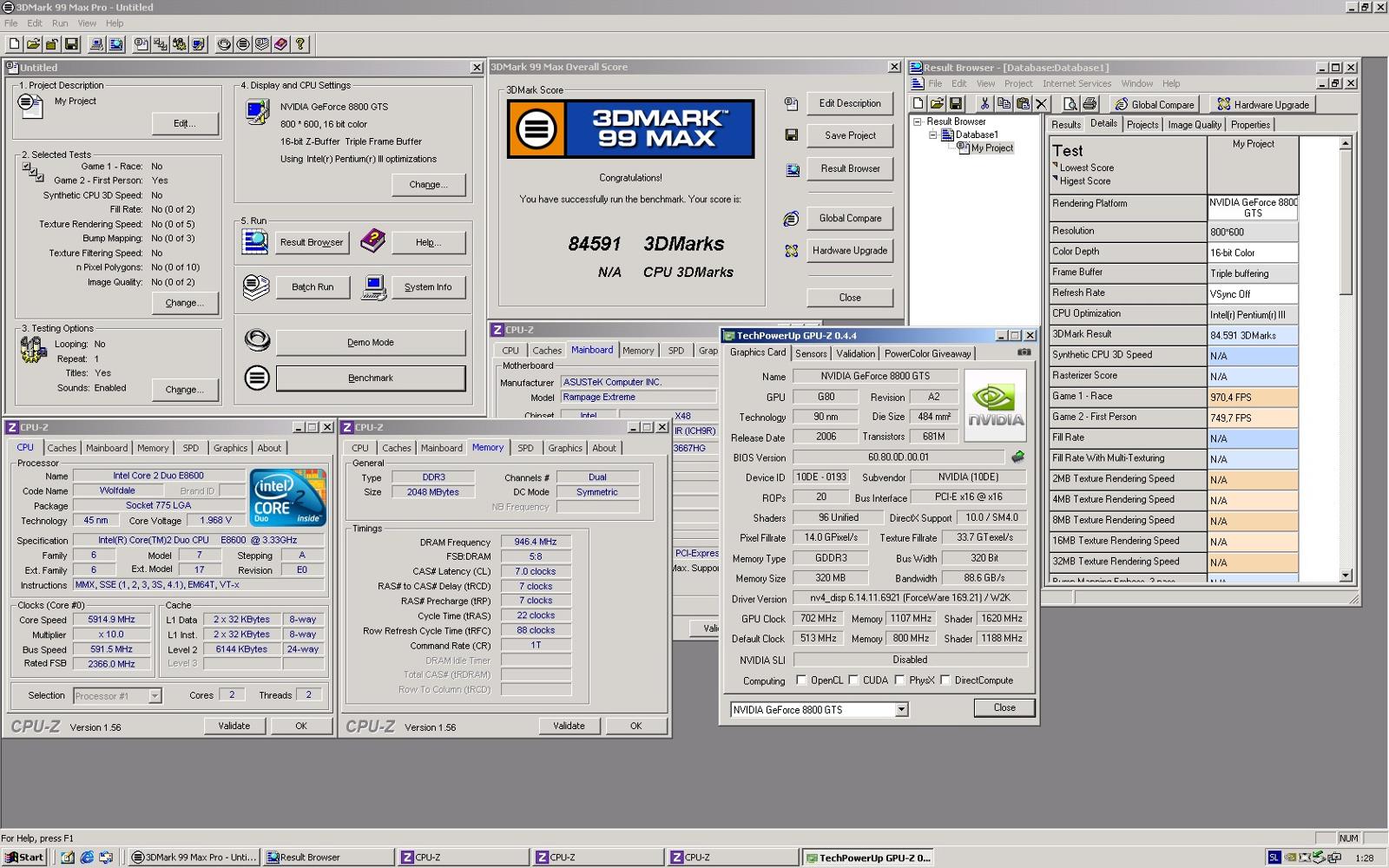Viewport: 1389px width, 868px height.
Task: Switch to the Sensors tab in GPU-Z
Action: click(x=811, y=353)
